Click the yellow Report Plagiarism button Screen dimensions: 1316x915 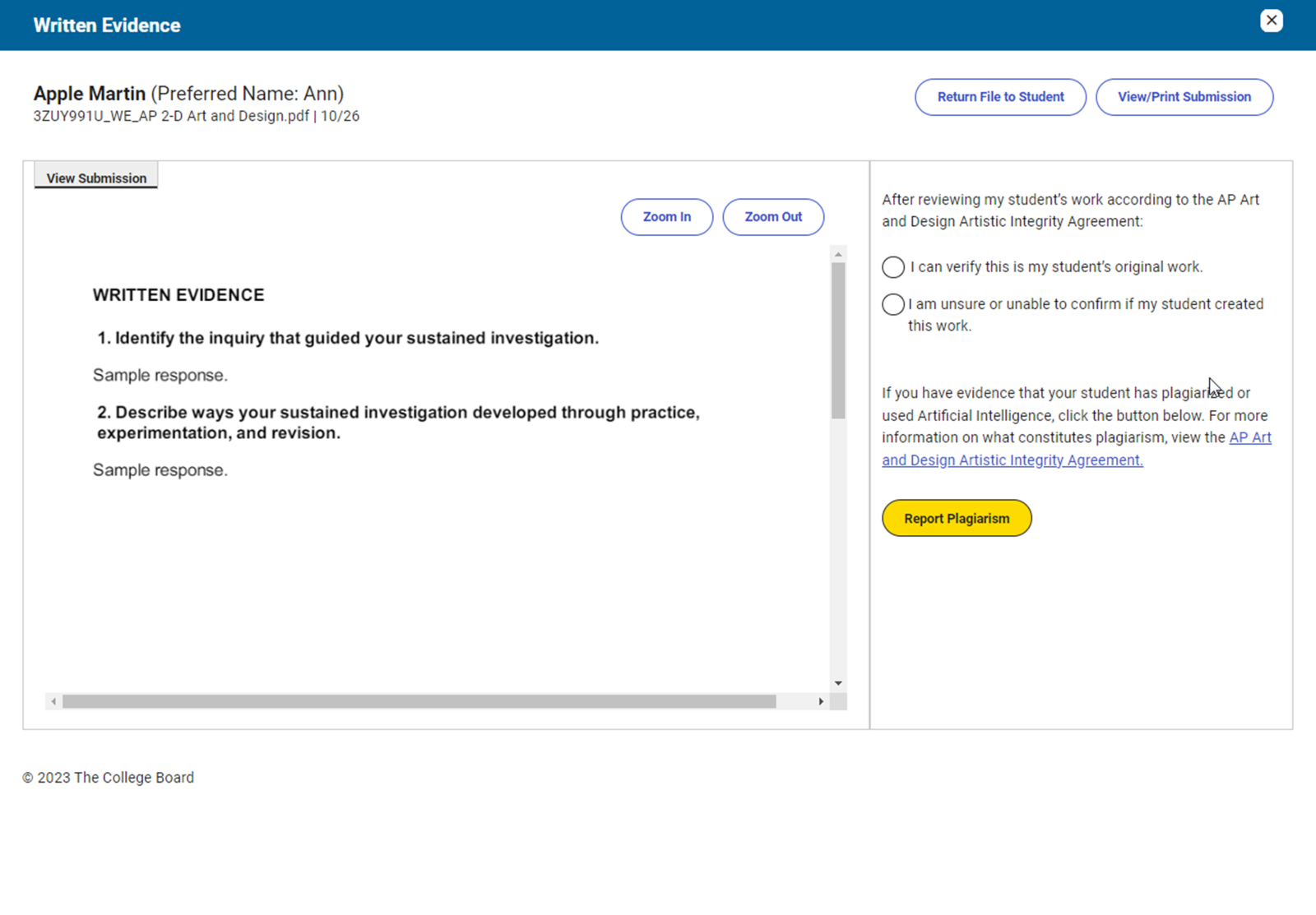point(956,519)
